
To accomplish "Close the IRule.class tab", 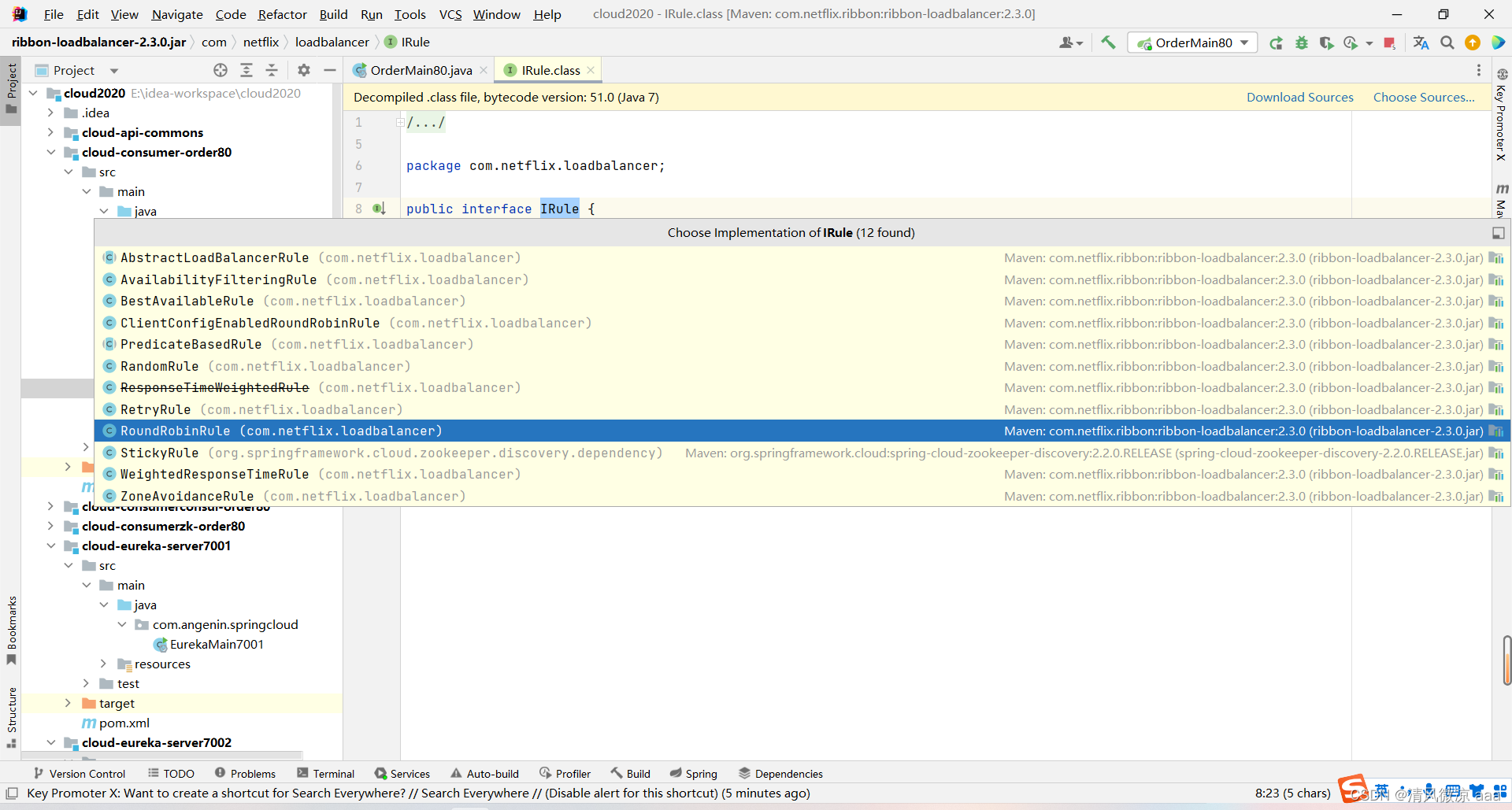I will [x=591, y=70].
